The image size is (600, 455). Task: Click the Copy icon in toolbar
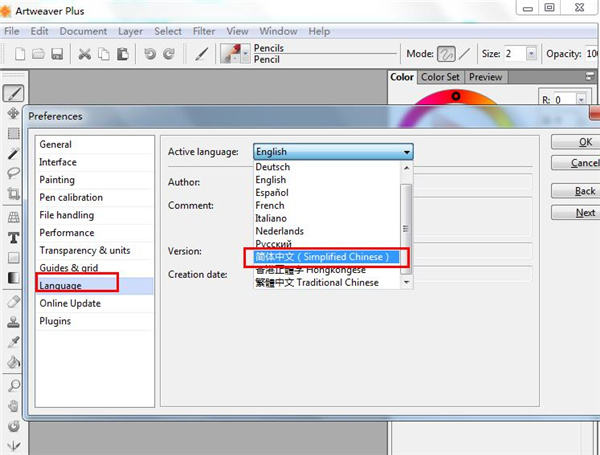coord(104,54)
